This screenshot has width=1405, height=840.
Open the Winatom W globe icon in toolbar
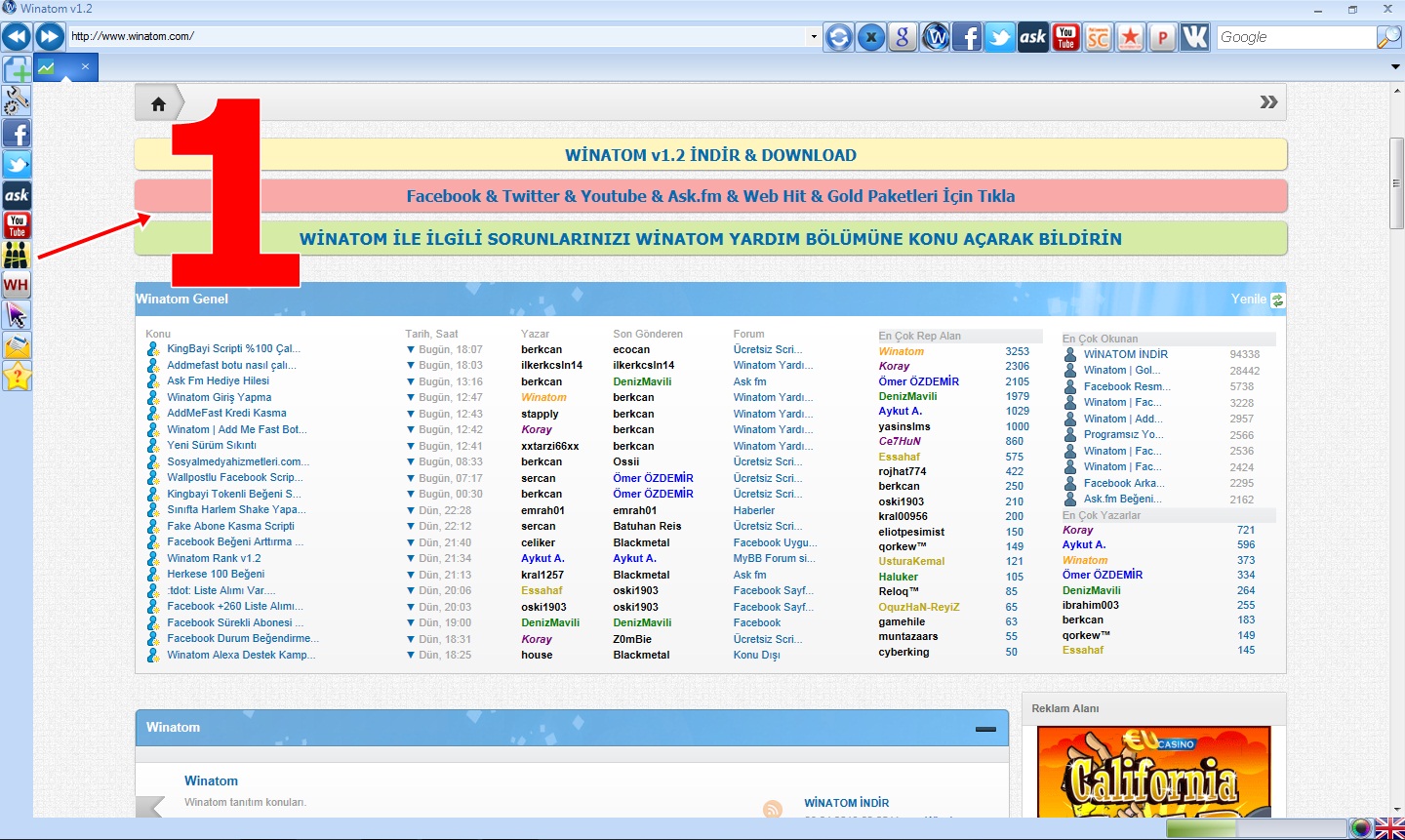pos(935,37)
